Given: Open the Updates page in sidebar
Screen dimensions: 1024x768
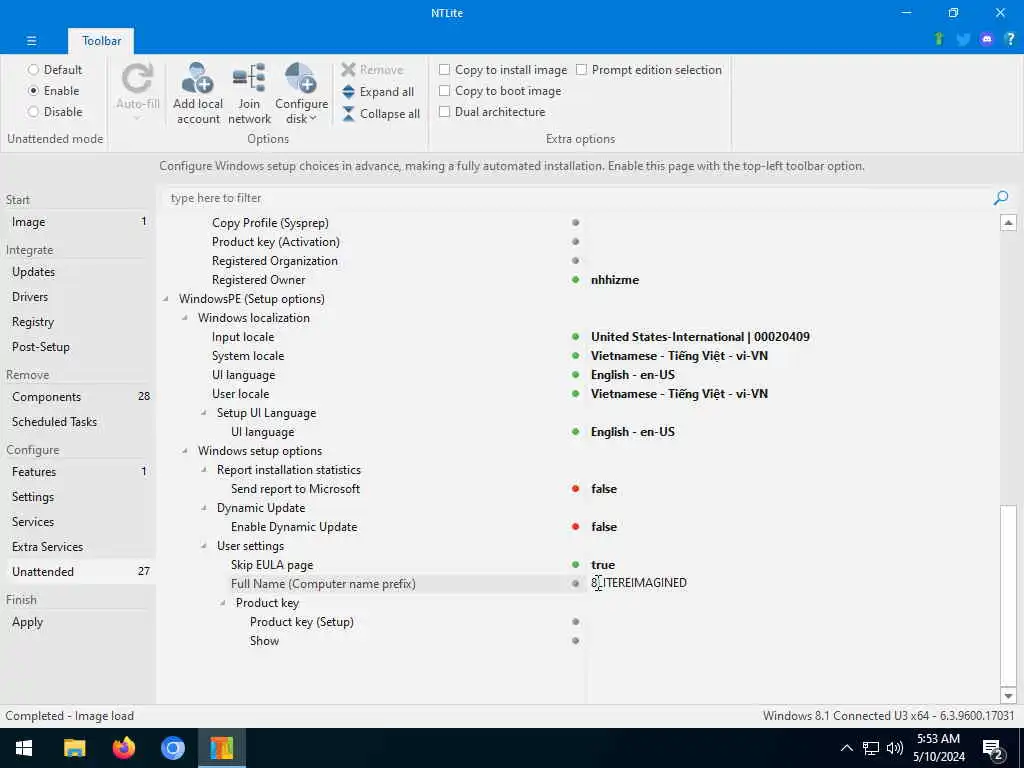Looking at the screenshot, I should [78, 272].
